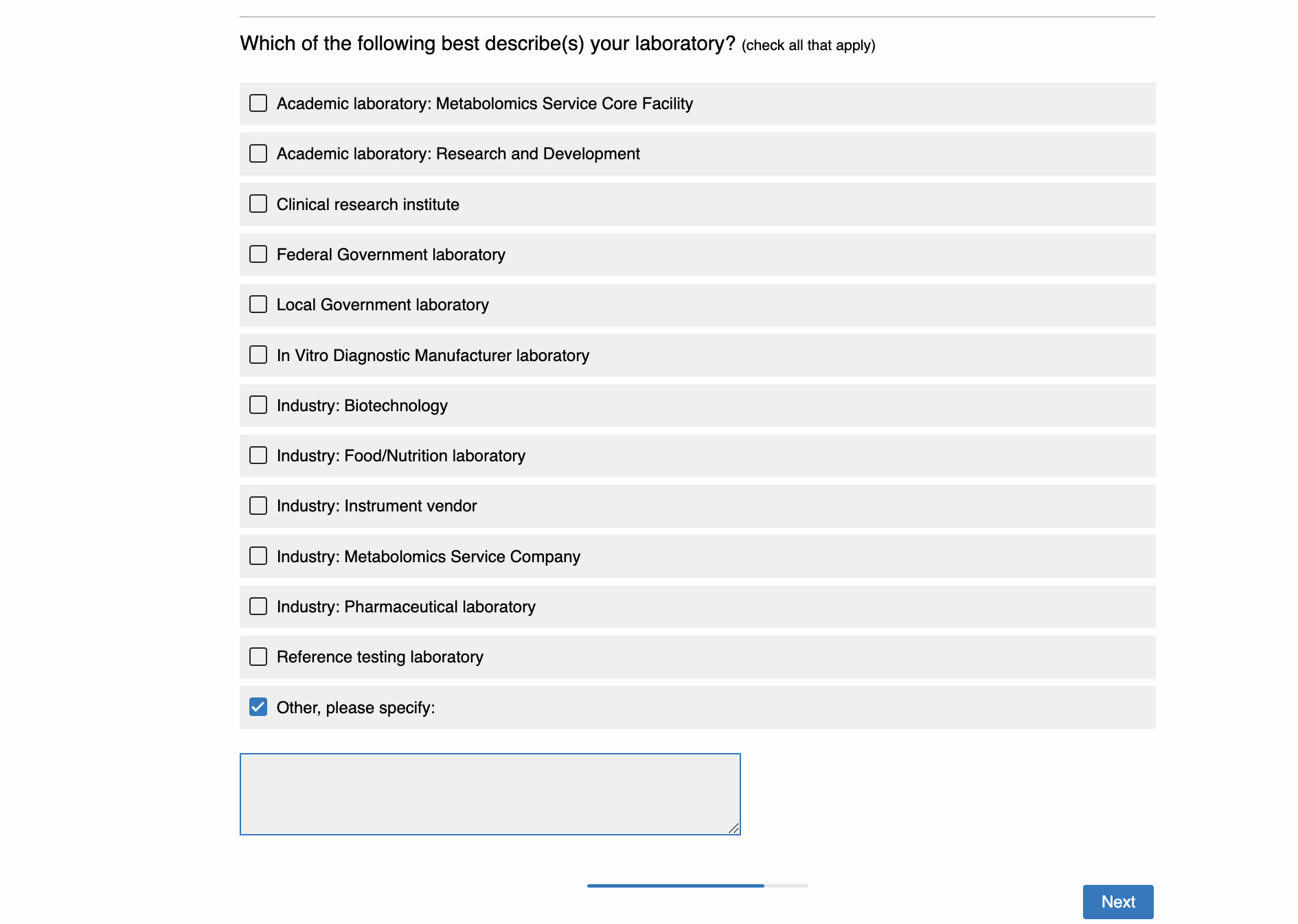Image resolution: width=1298 pixels, height=924 pixels.
Task: Grab the text area resize handle
Action: (734, 829)
